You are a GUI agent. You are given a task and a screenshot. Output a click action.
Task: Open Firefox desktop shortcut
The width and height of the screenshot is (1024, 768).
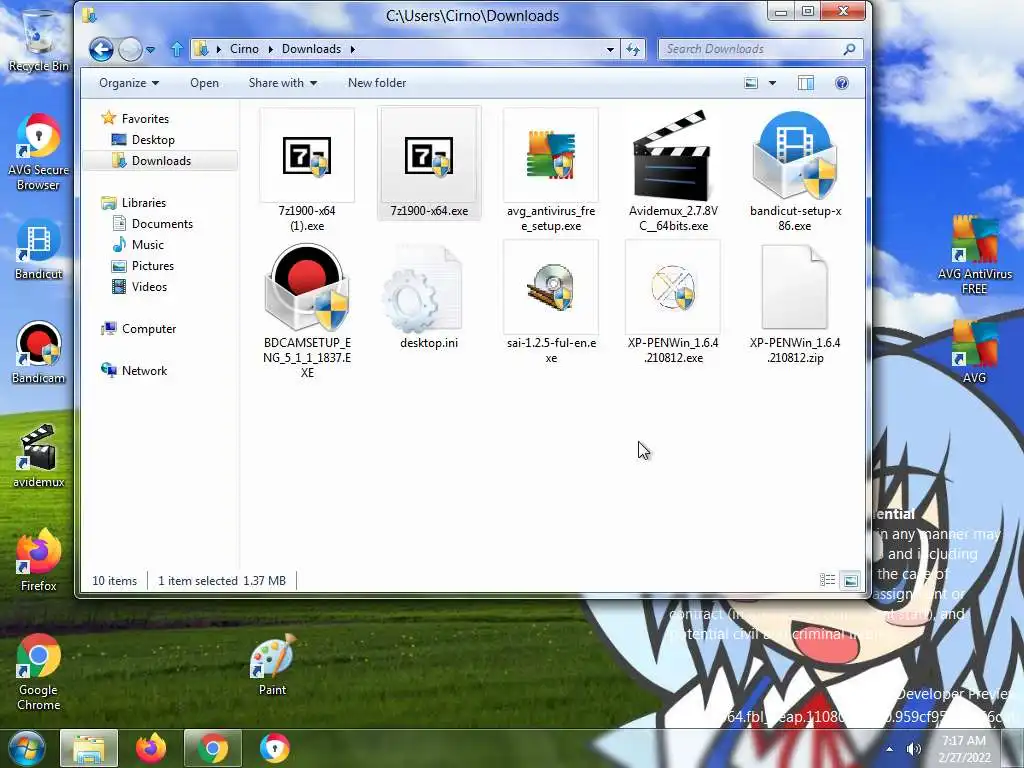click(x=39, y=560)
